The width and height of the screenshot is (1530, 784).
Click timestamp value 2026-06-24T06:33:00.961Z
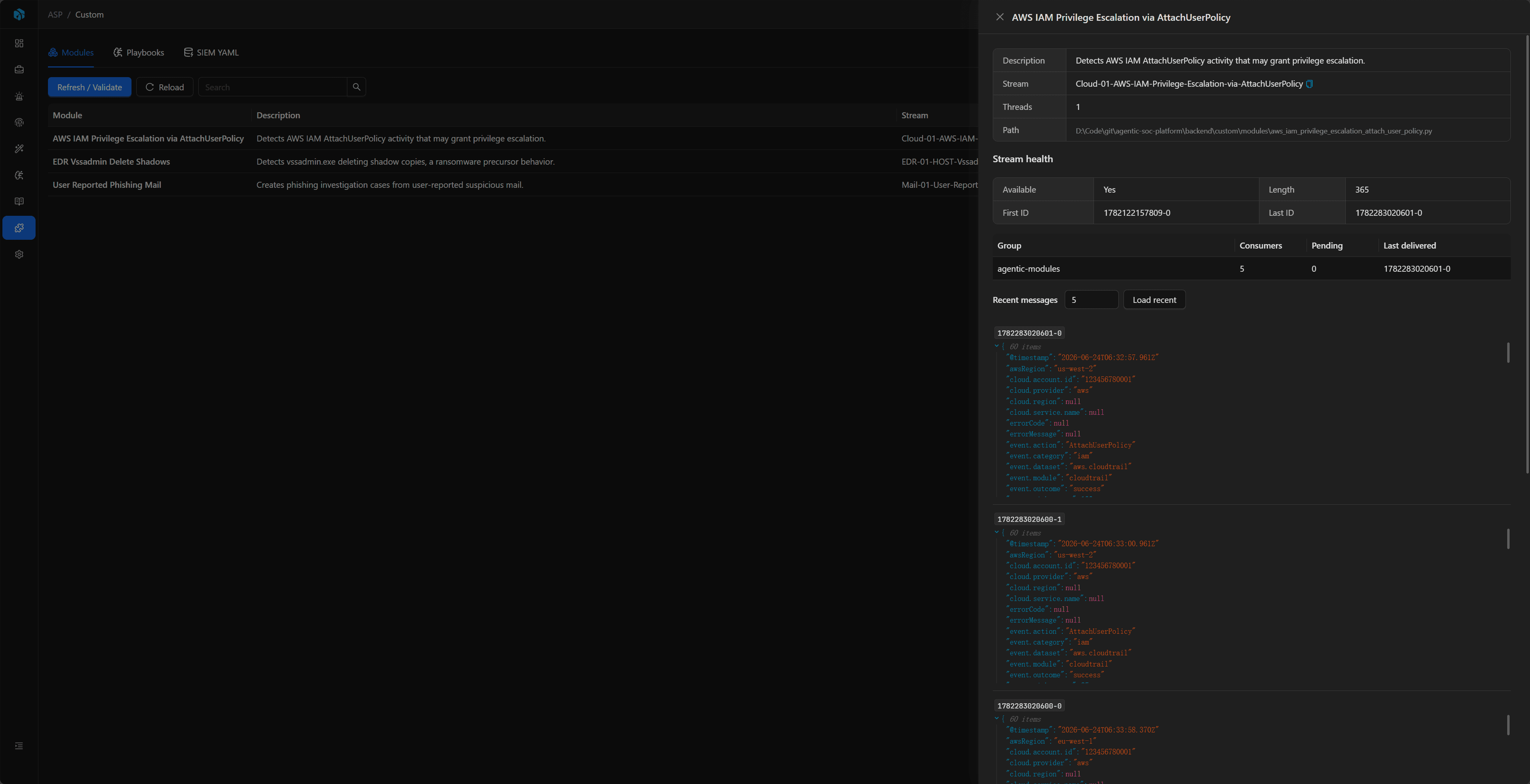tap(1108, 544)
